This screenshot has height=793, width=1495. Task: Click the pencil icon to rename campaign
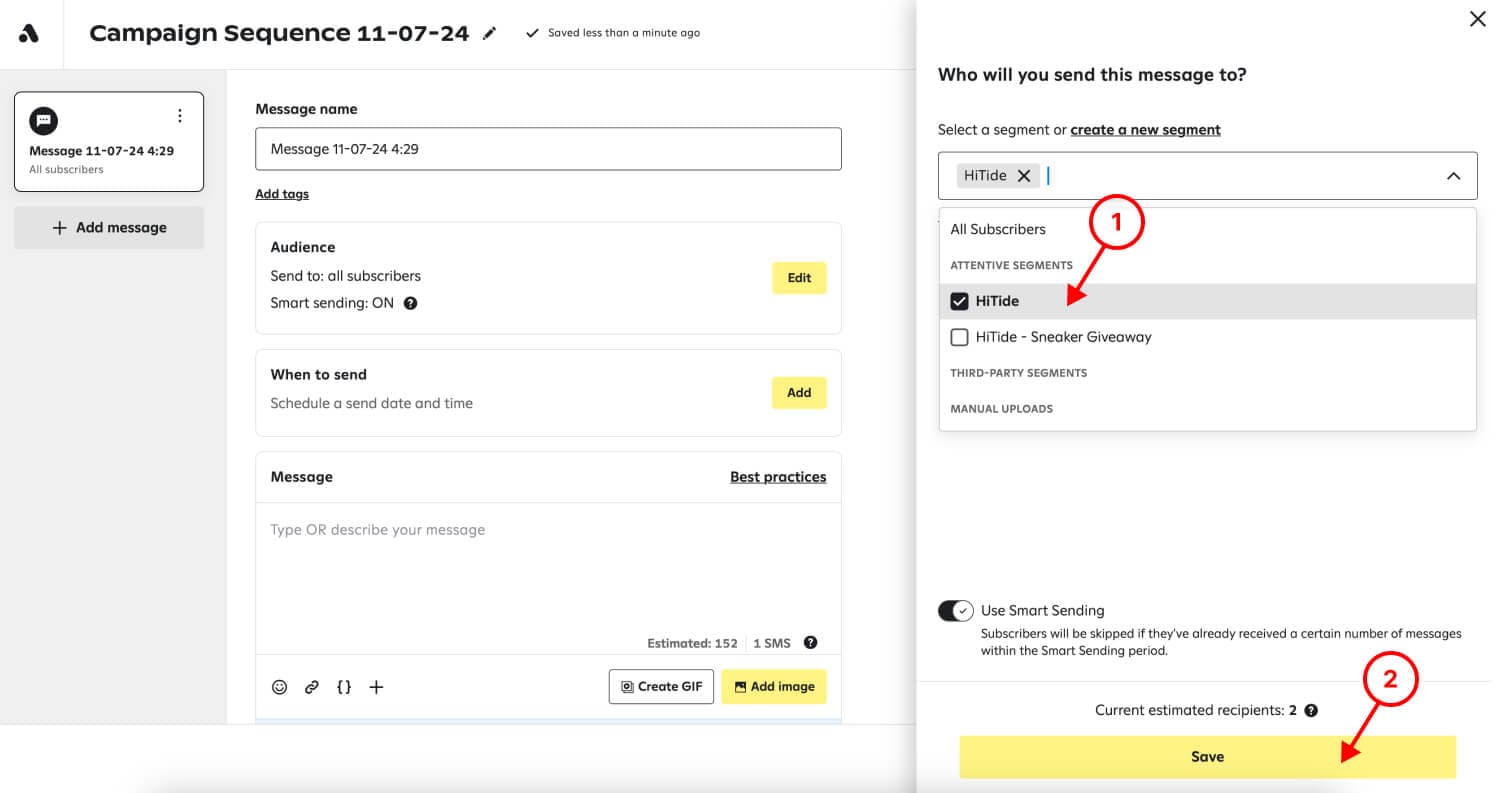pos(489,33)
